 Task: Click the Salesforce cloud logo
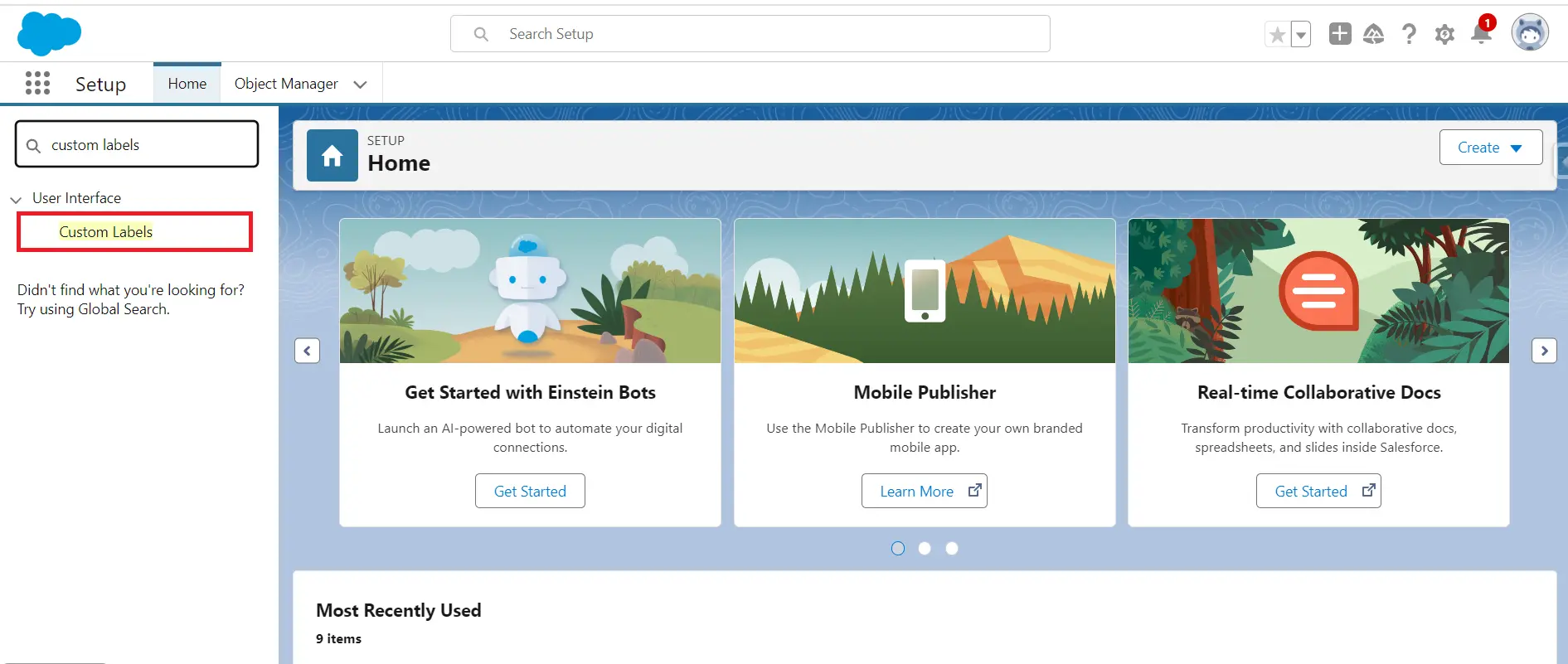[49, 34]
